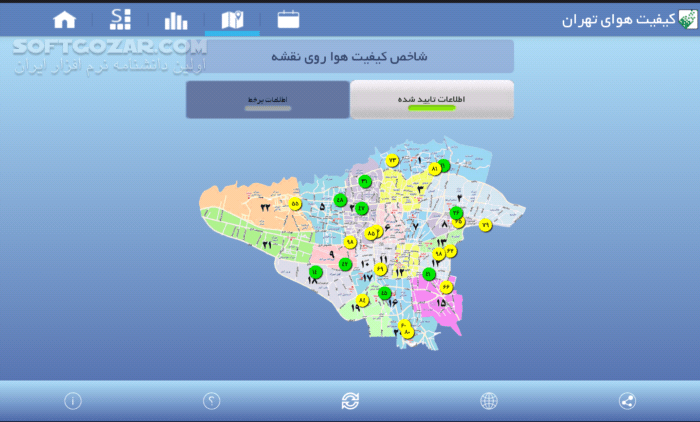Open the stations list icon with S
700x422 pixels.
121,20
